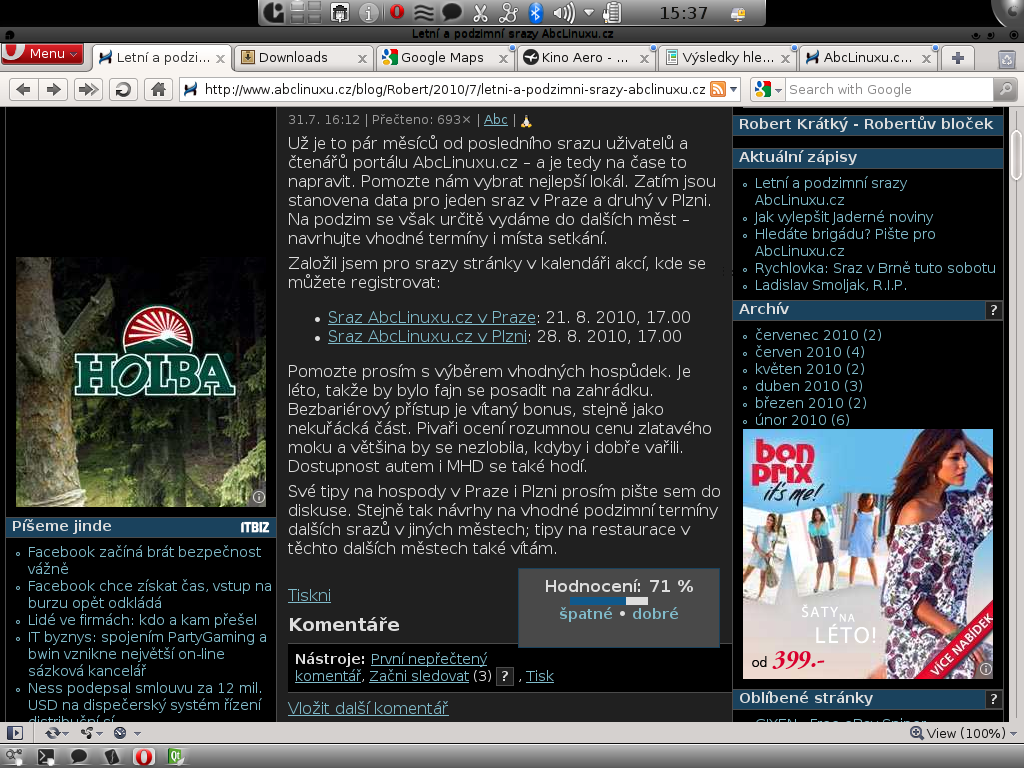1024x768 pixels.
Task: Click the Opera icon in the taskbar
Action: (x=144, y=756)
